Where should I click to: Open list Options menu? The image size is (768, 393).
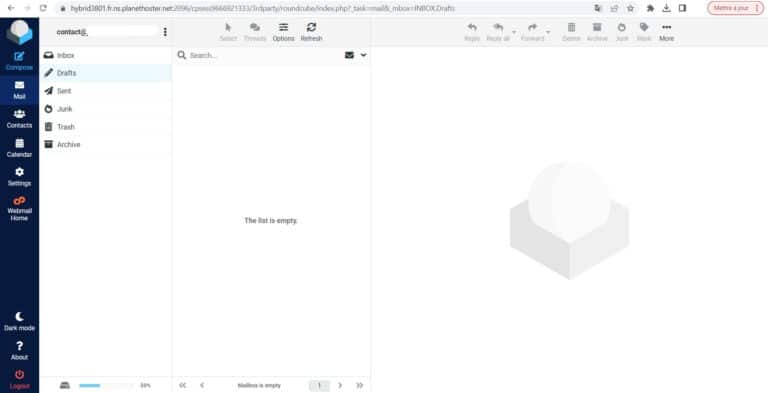283,32
